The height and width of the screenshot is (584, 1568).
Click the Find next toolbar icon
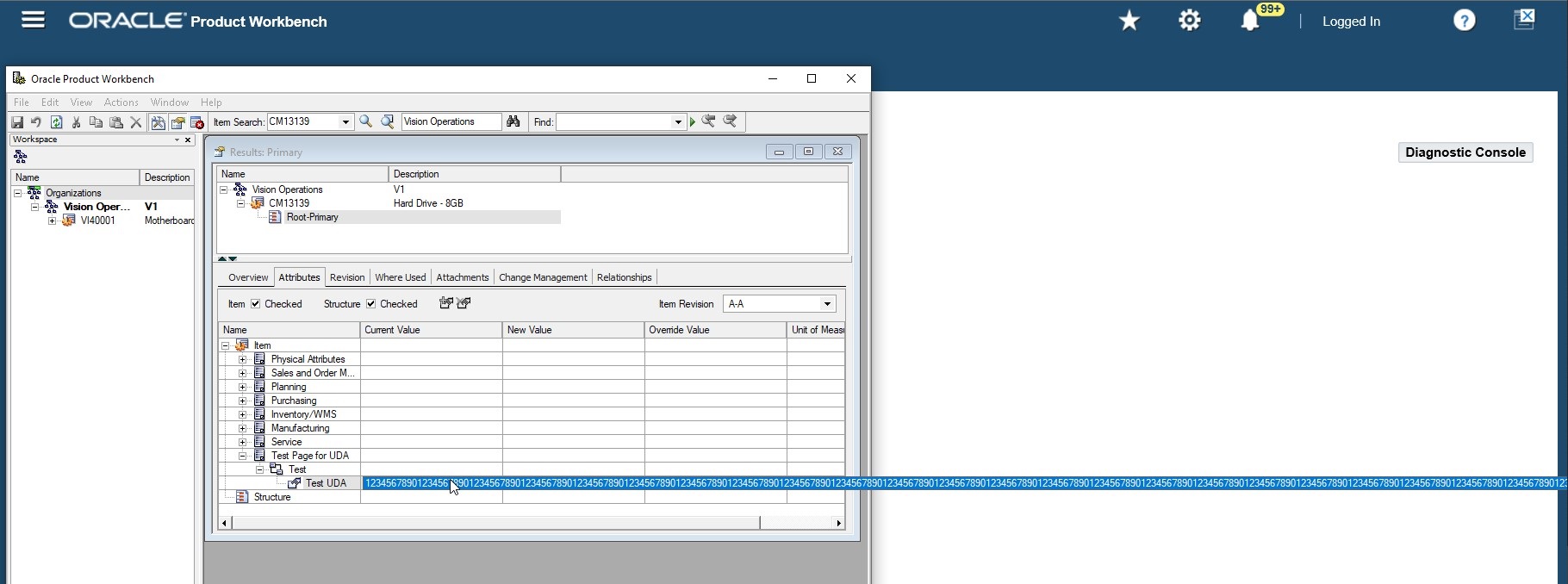click(x=730, y=121)
